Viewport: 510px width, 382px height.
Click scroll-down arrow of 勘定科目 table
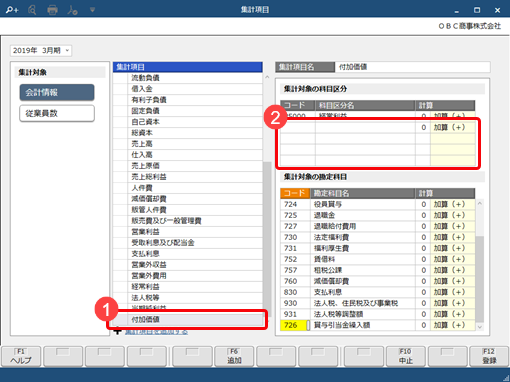pos(480,327)
